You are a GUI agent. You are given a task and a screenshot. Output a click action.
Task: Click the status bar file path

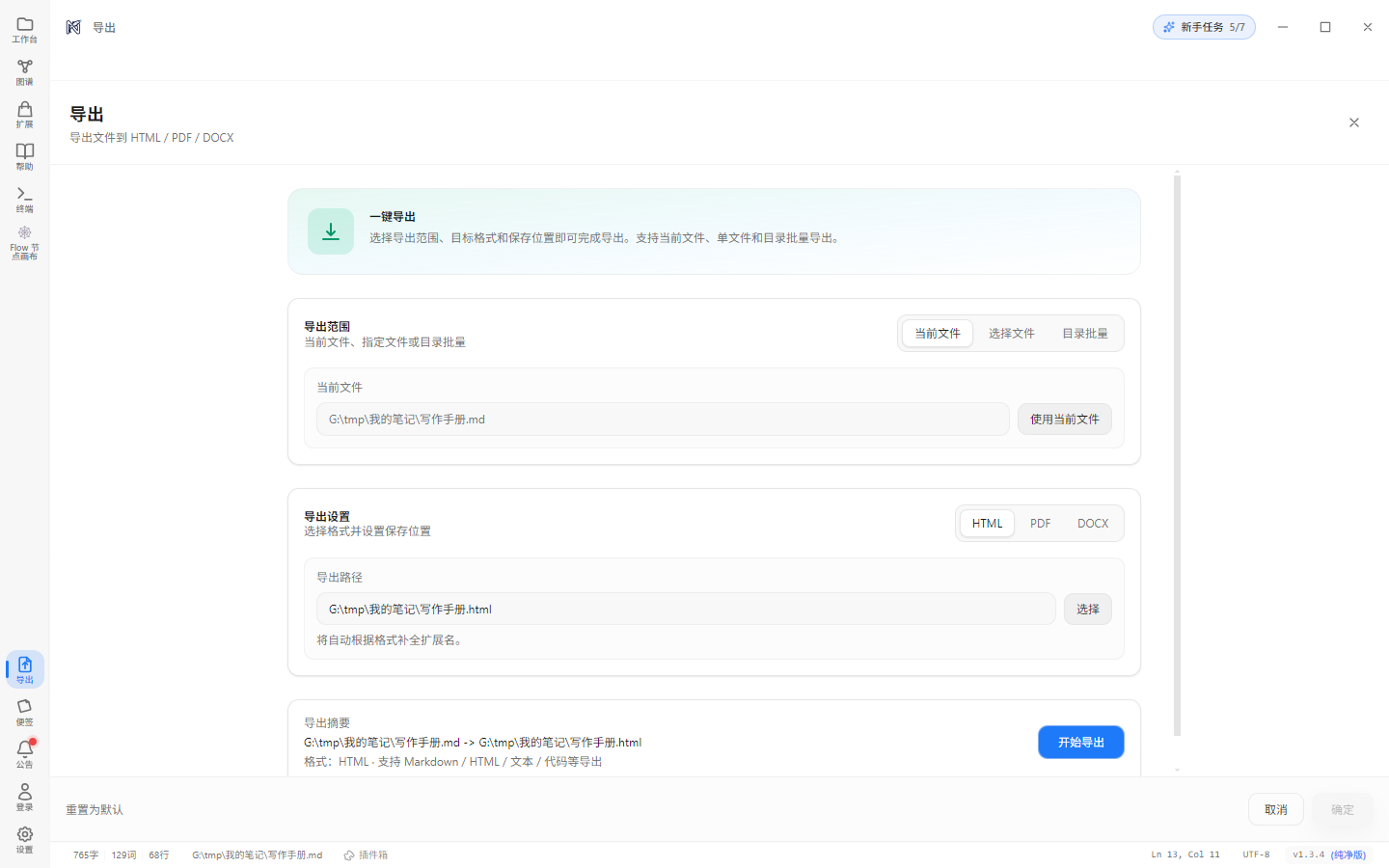click(x=258, y=855)
